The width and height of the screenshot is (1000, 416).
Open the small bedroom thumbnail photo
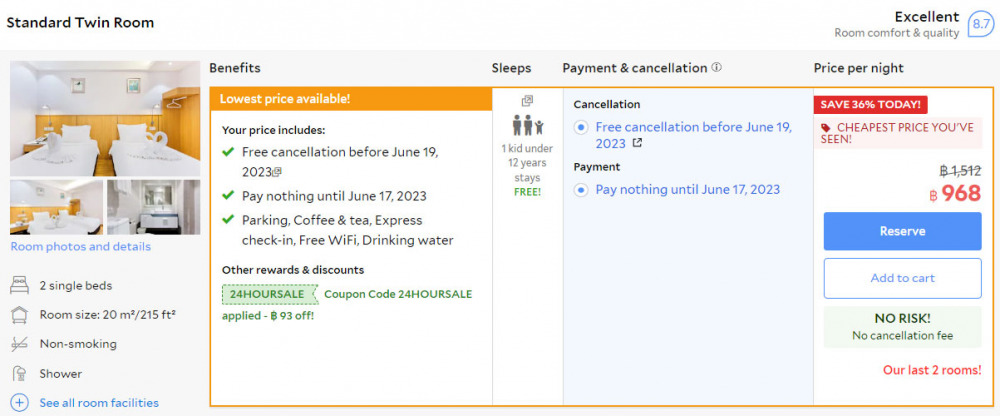(56, 207)
